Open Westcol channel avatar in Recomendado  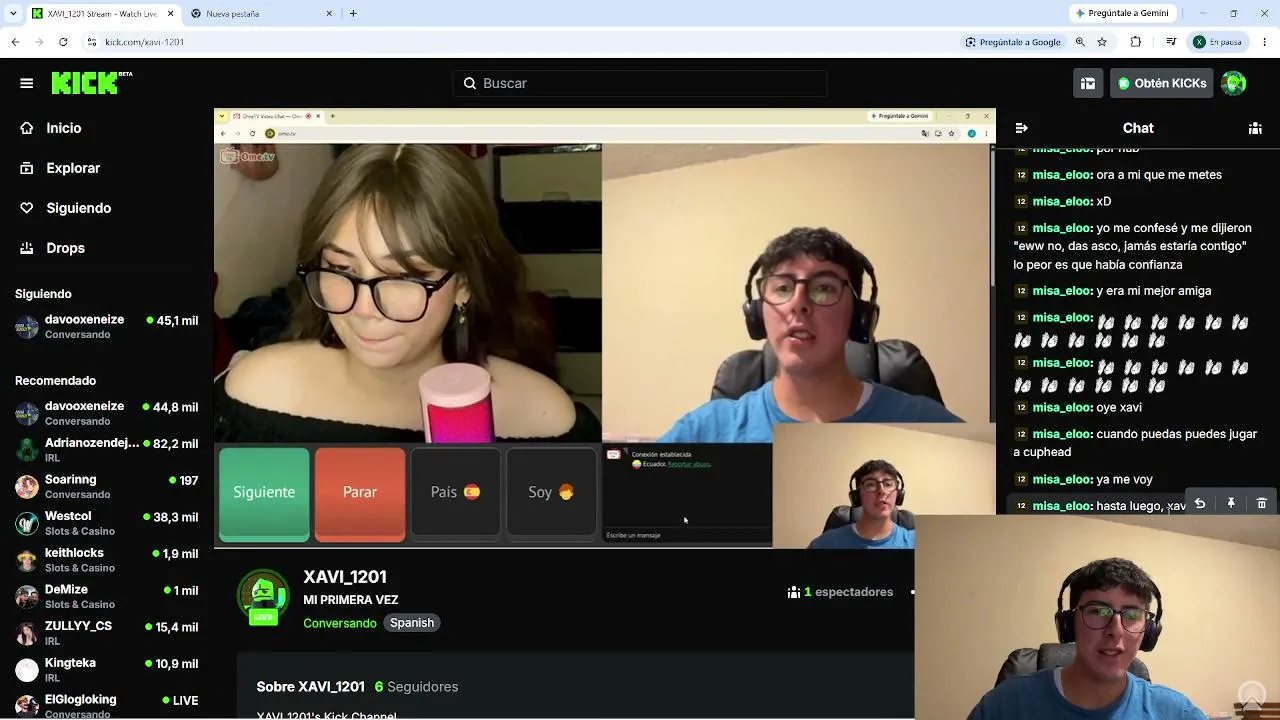(27, 523)
